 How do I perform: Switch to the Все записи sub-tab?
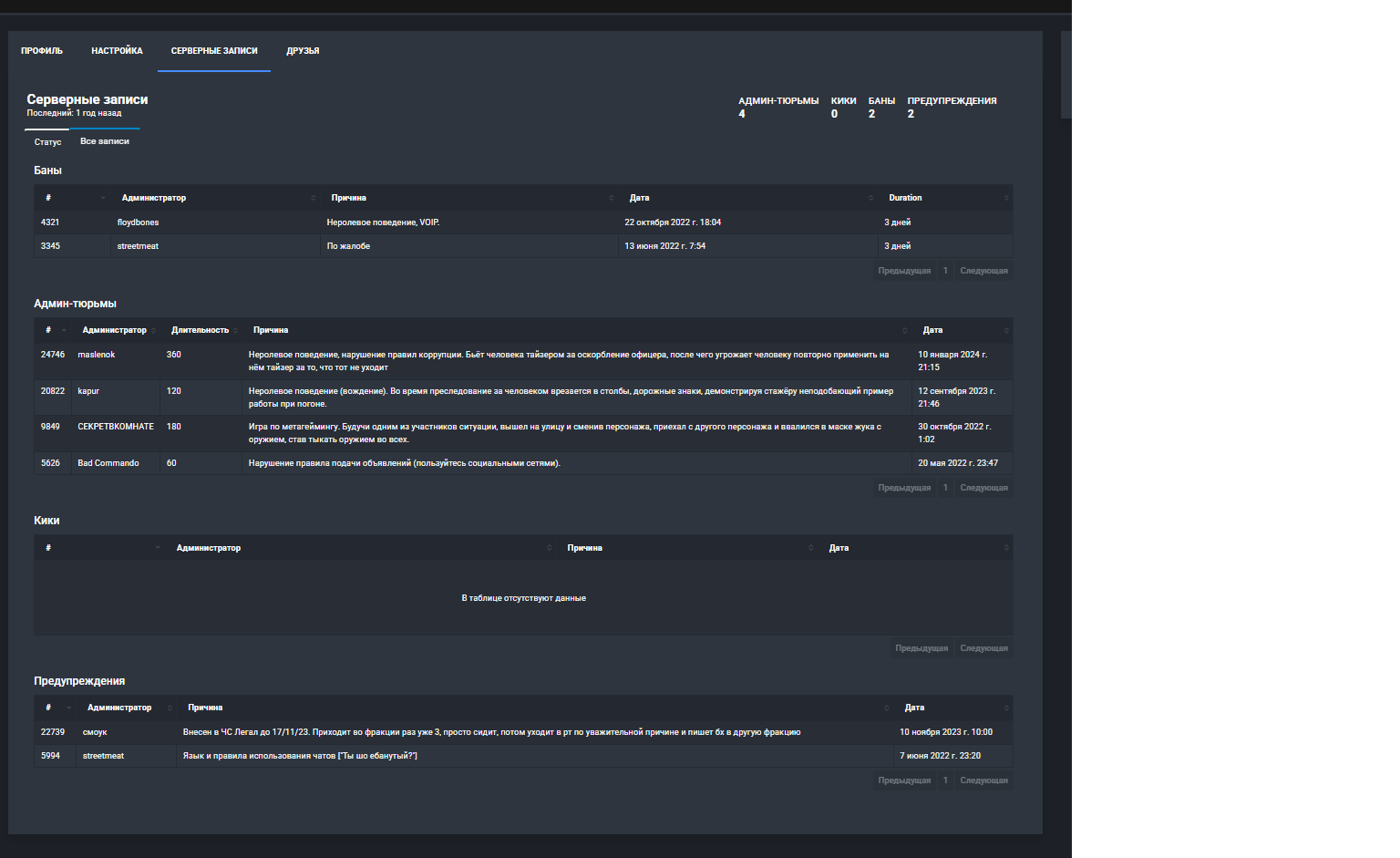[105, 141]
